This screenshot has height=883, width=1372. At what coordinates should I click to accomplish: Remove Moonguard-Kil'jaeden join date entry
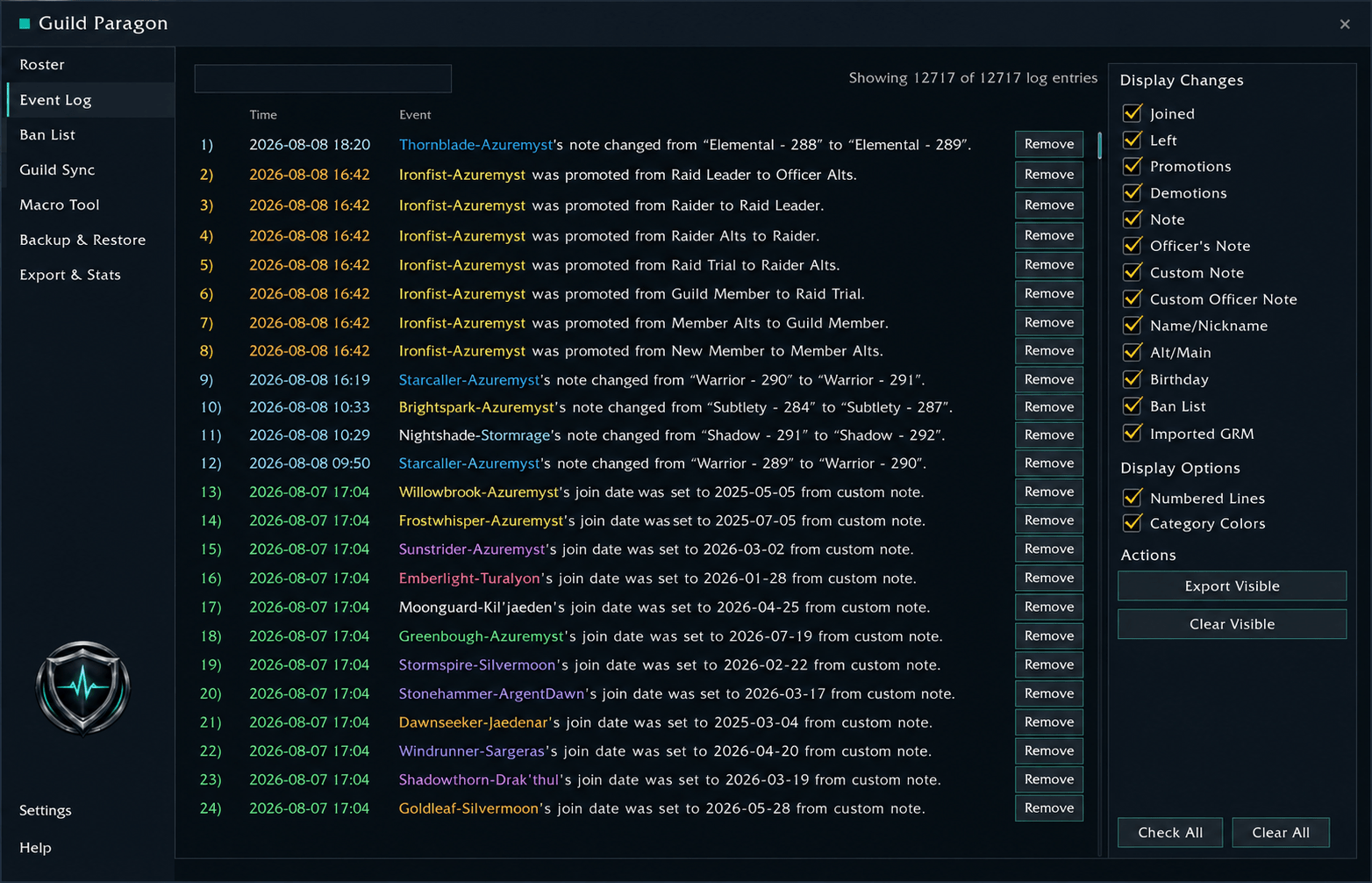coord(1049,607)
